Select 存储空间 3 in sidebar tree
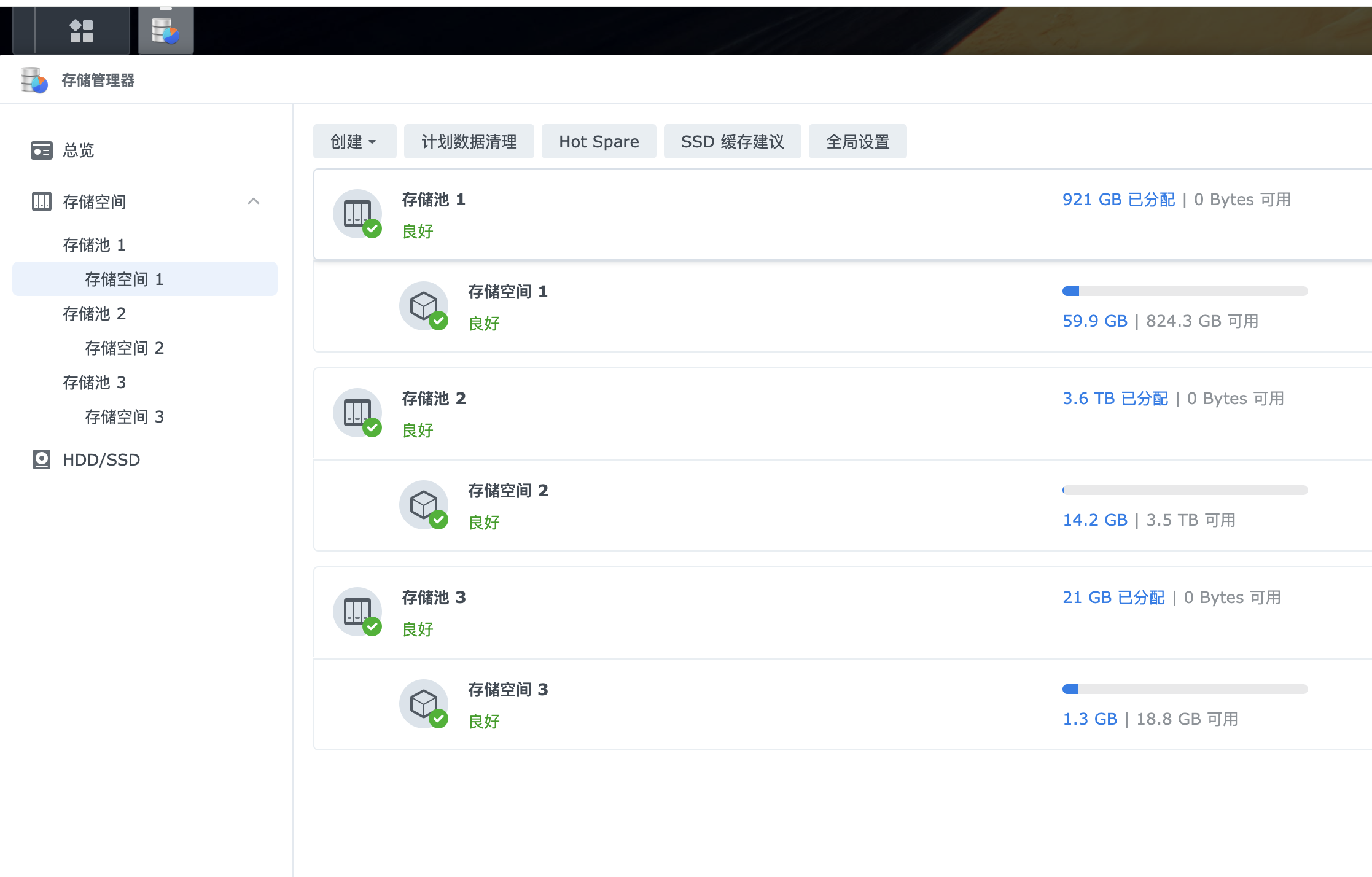Viewport: 1372px width, 877px height. [124, 417]
